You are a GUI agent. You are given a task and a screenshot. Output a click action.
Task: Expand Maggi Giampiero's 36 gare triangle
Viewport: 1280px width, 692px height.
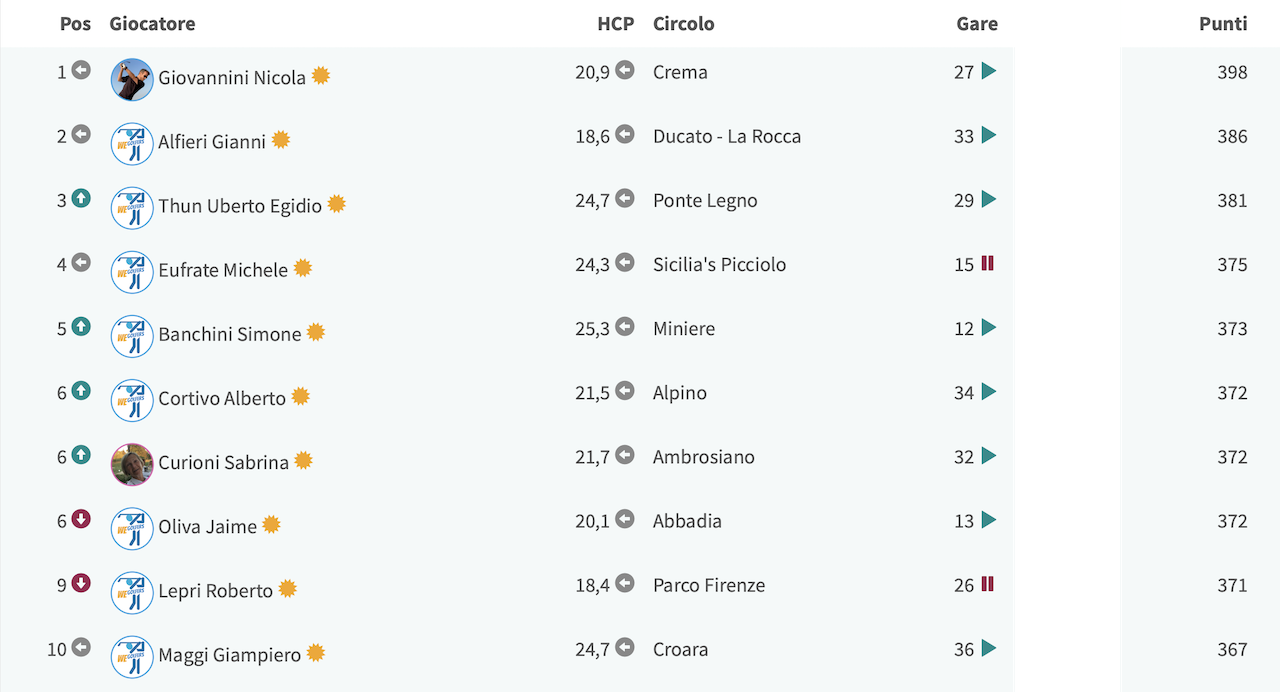[989, 648]
